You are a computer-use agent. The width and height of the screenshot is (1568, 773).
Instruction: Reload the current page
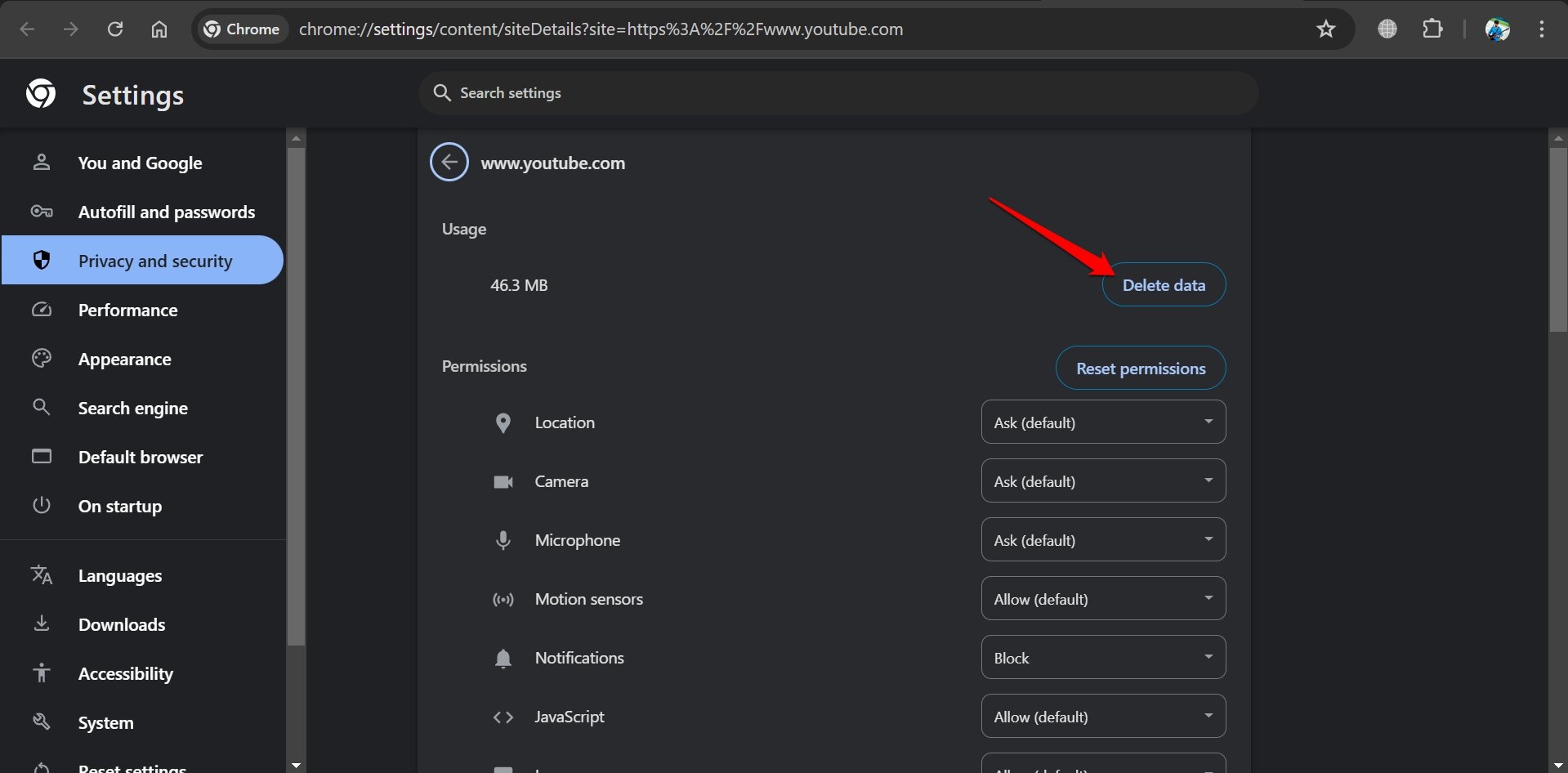pyautogui.click(x=115, y=29)
